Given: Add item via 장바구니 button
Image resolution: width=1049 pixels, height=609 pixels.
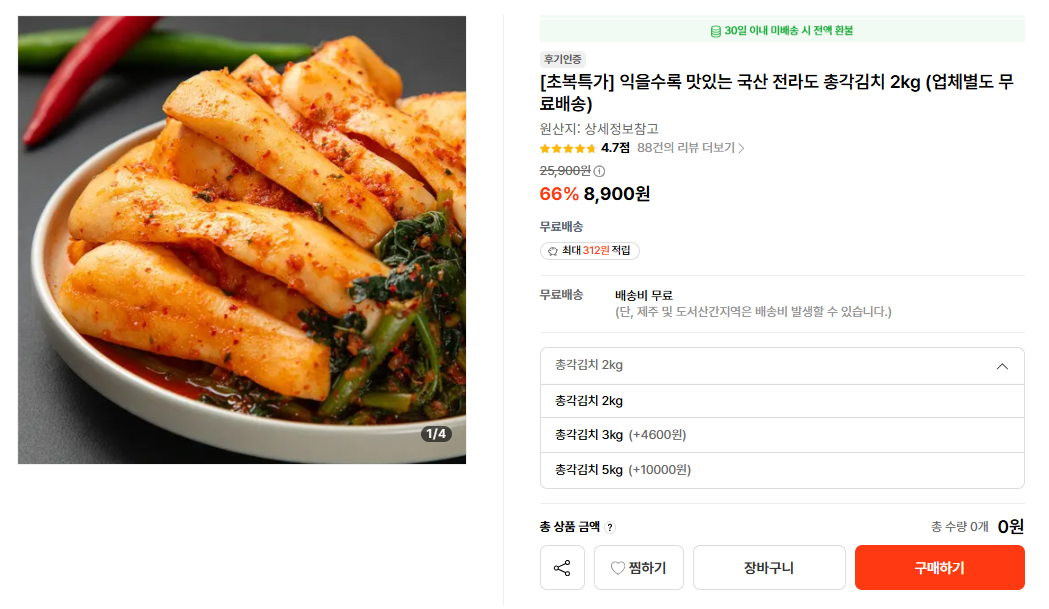Looking at the screenshot, I should pos(769,568).
